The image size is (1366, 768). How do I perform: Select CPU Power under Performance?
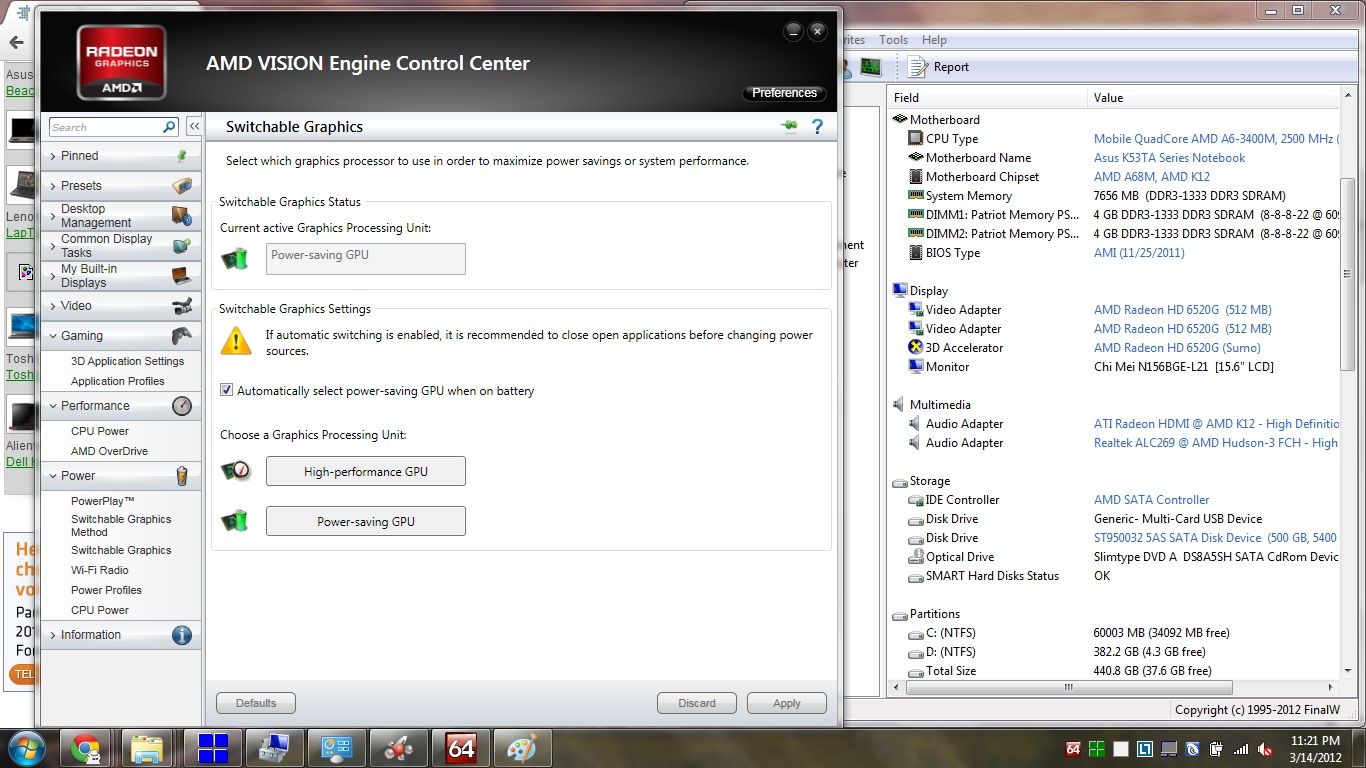click(100, 431)
